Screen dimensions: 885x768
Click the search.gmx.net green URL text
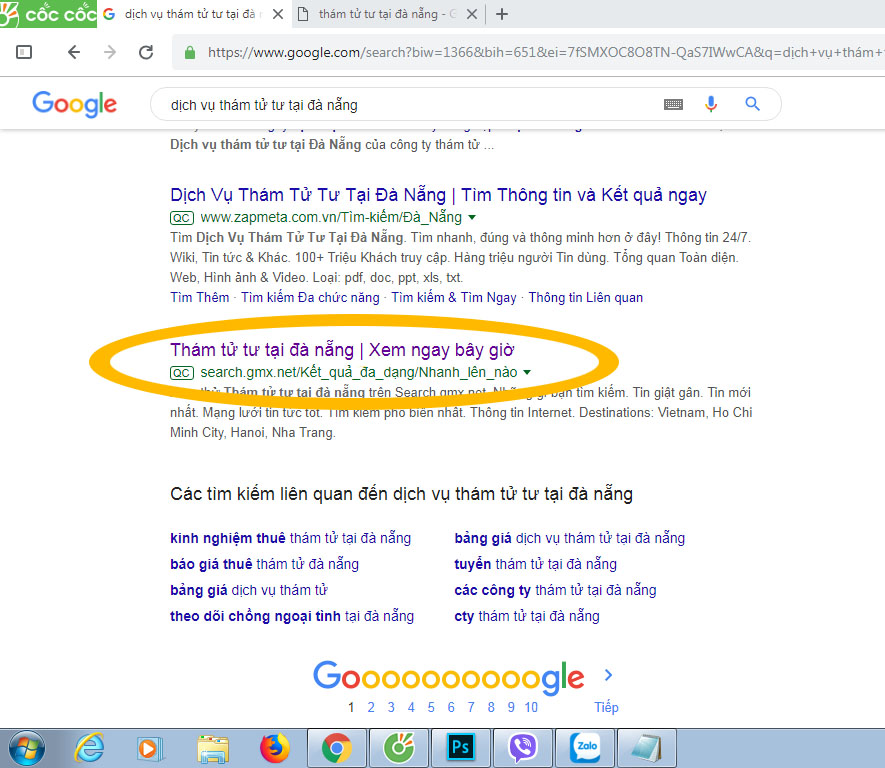(358, 372)
